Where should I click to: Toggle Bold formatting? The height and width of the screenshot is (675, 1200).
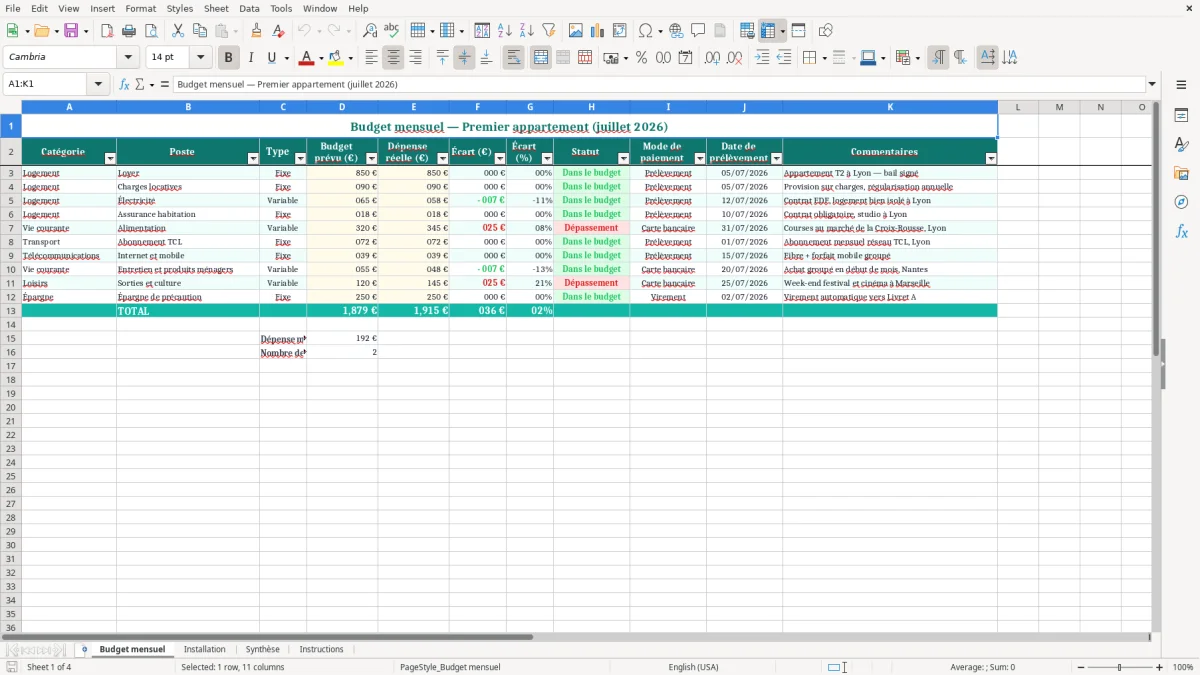[x=229, y=58]
